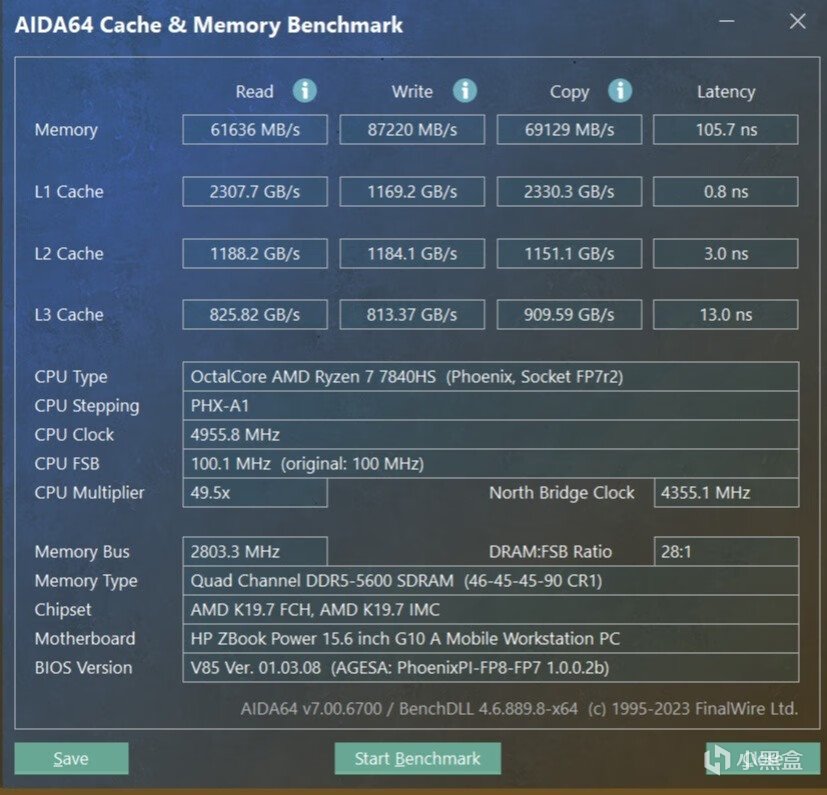Click the CPU FSB value 100.1 MHz
Screen dimensions: 827x795
coord(491,464)
